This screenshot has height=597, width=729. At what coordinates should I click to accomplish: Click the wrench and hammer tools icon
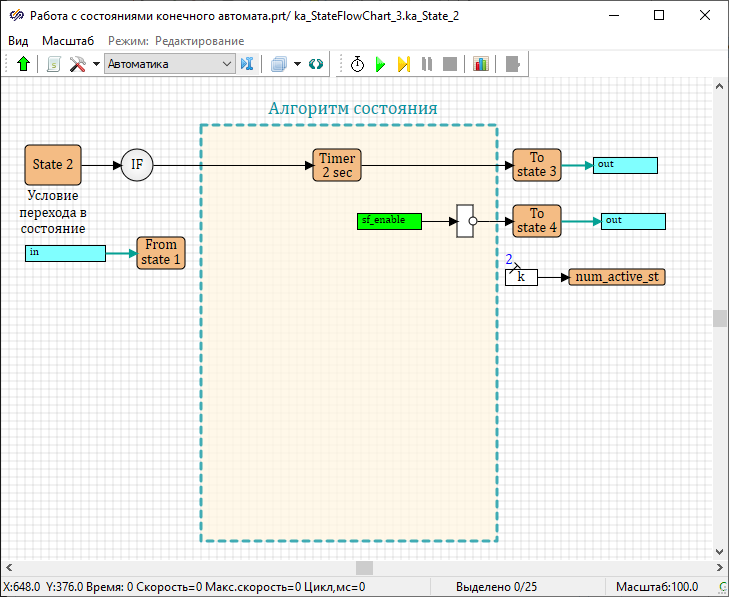point(78,64)
